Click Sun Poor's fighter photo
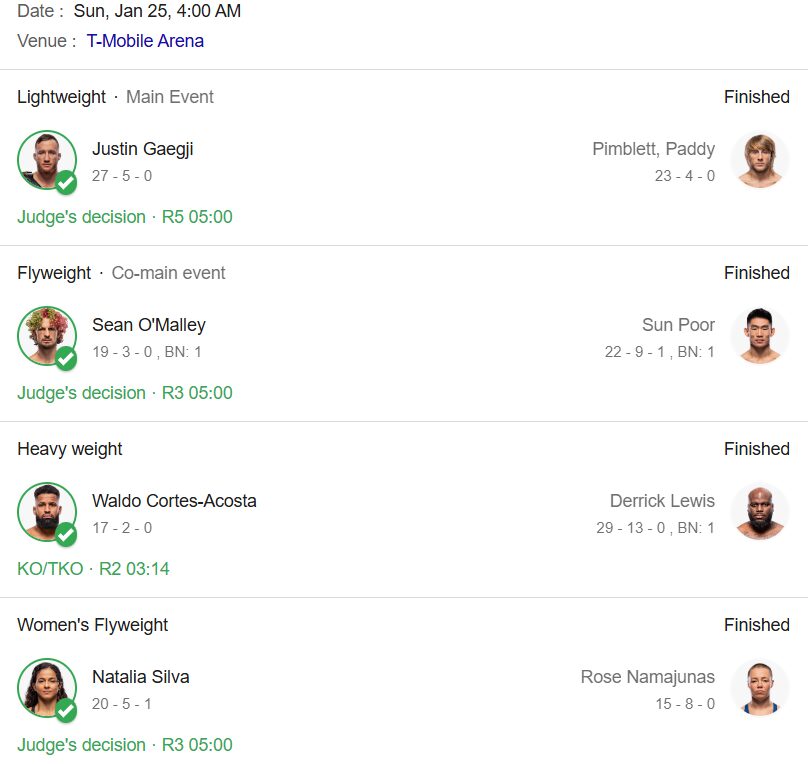This screenshot has height=764, width=808. click(x=760, y=336)
